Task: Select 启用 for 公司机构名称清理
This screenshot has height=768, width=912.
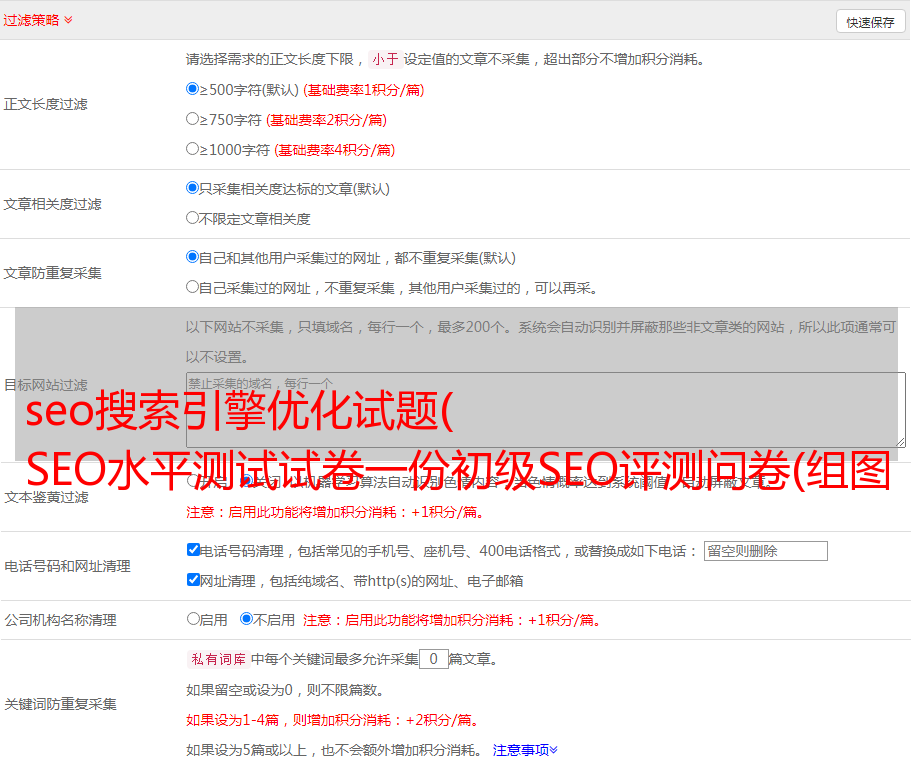Action: point(193,618)
